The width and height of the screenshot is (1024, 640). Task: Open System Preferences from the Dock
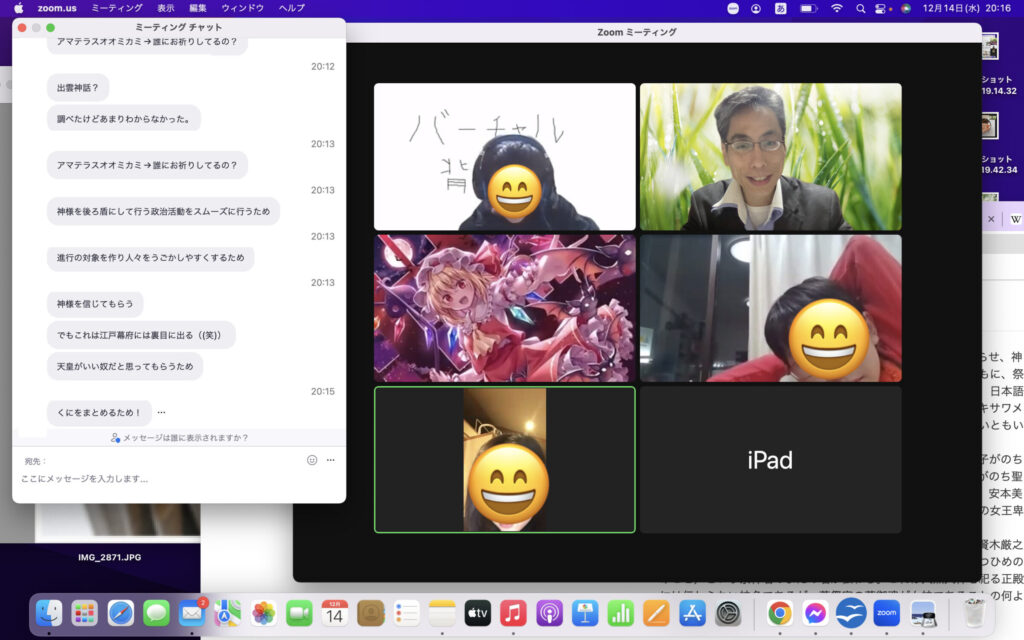(729, 612)
